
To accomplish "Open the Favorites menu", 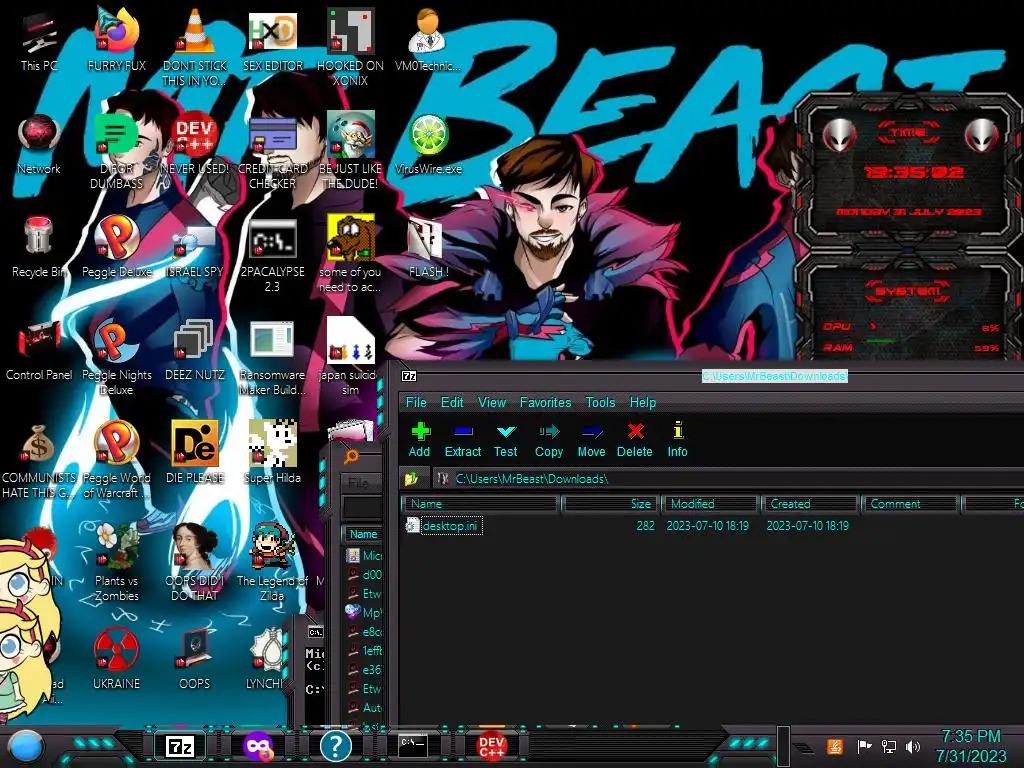I will (x=545, y=402).
